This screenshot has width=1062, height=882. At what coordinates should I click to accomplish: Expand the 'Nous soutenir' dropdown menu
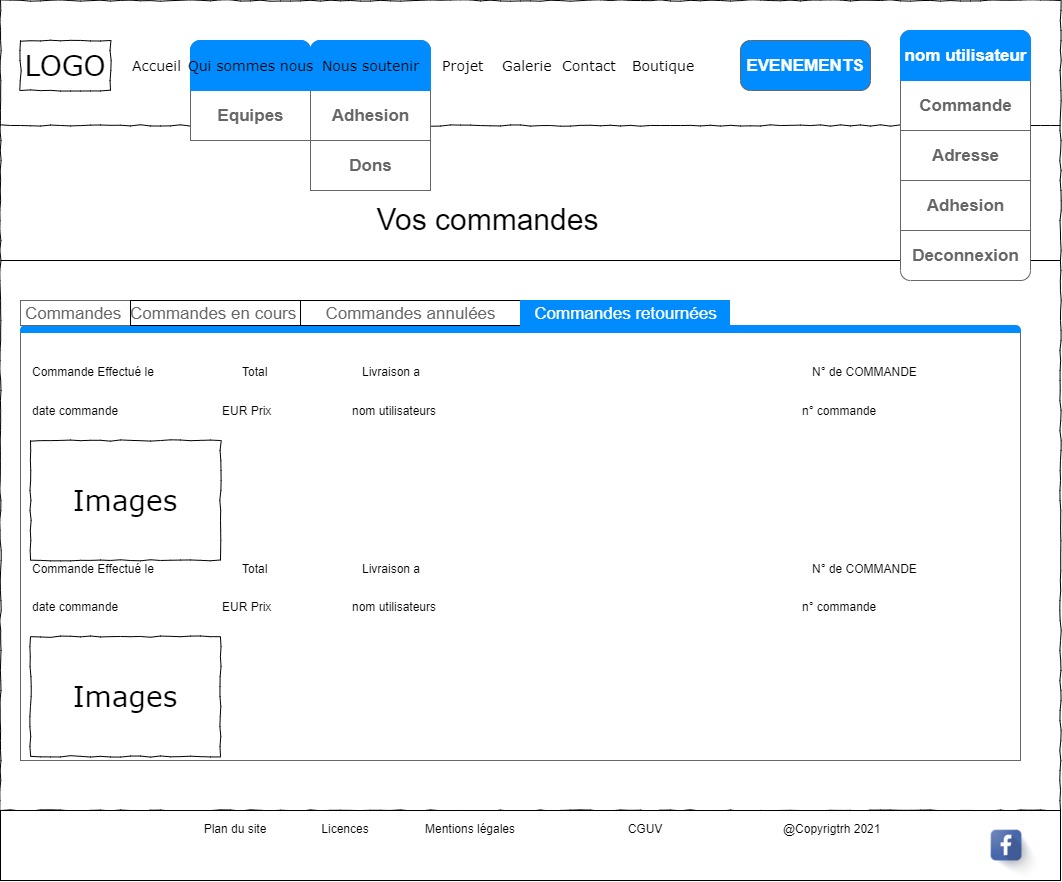pos(370,66)
